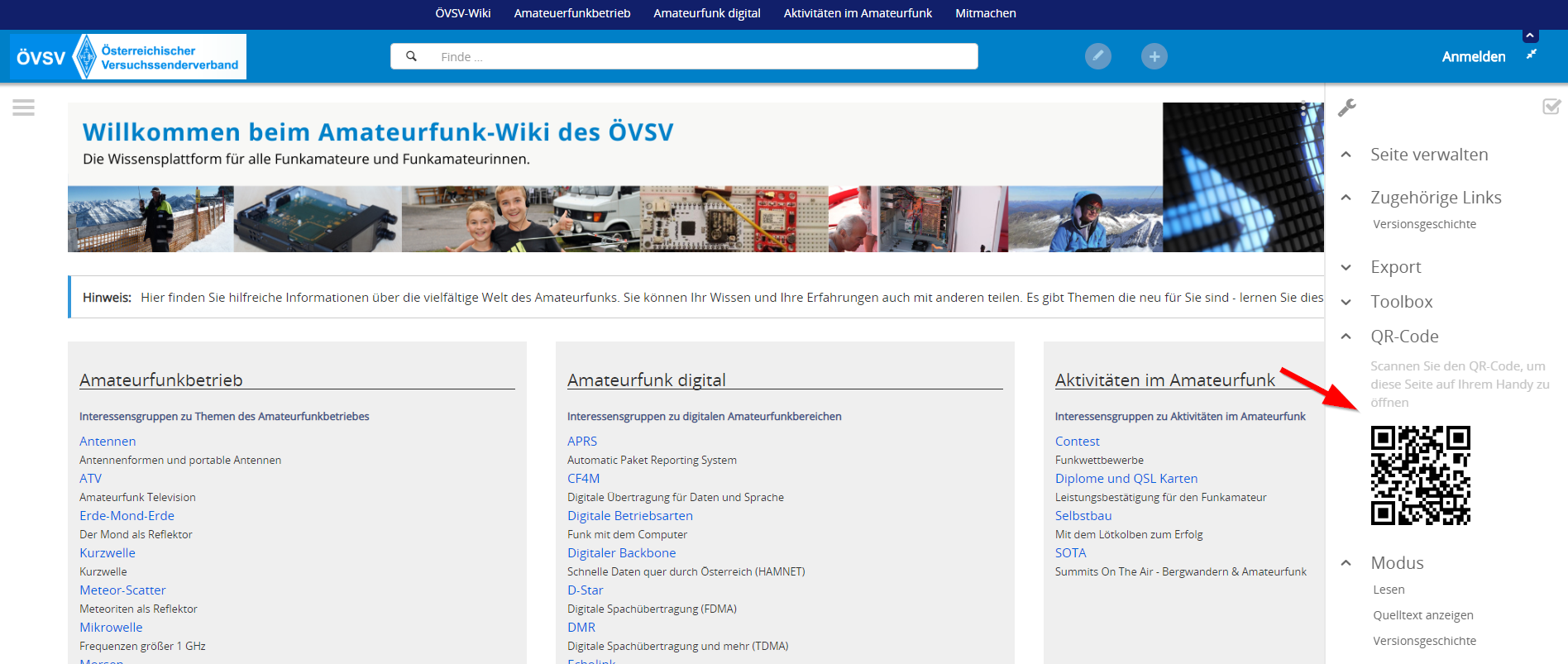Open the Digitaler Backbone link

pos(621,553)
